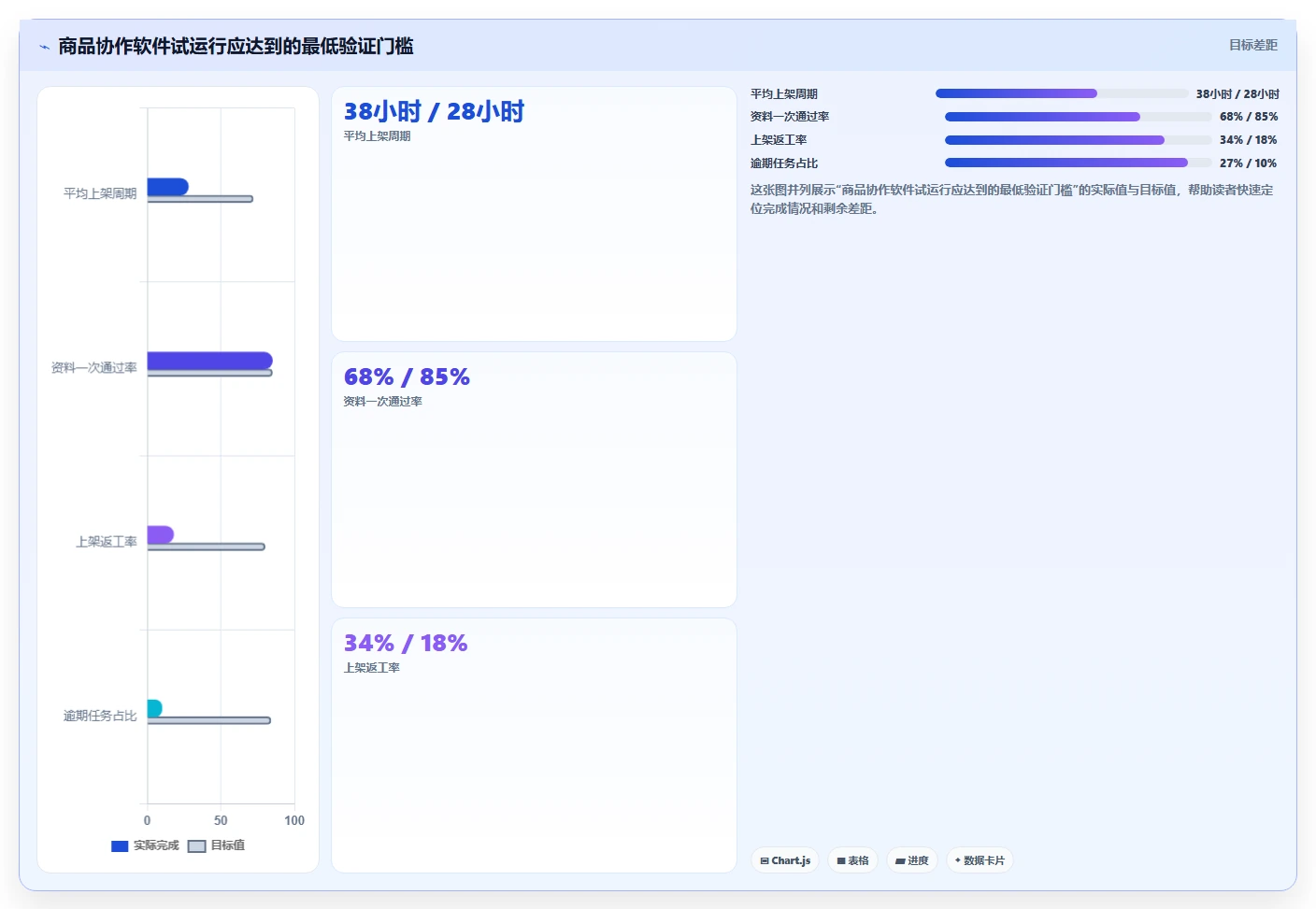Click the 34% / 18% value in progress list

coord(1248,140)
